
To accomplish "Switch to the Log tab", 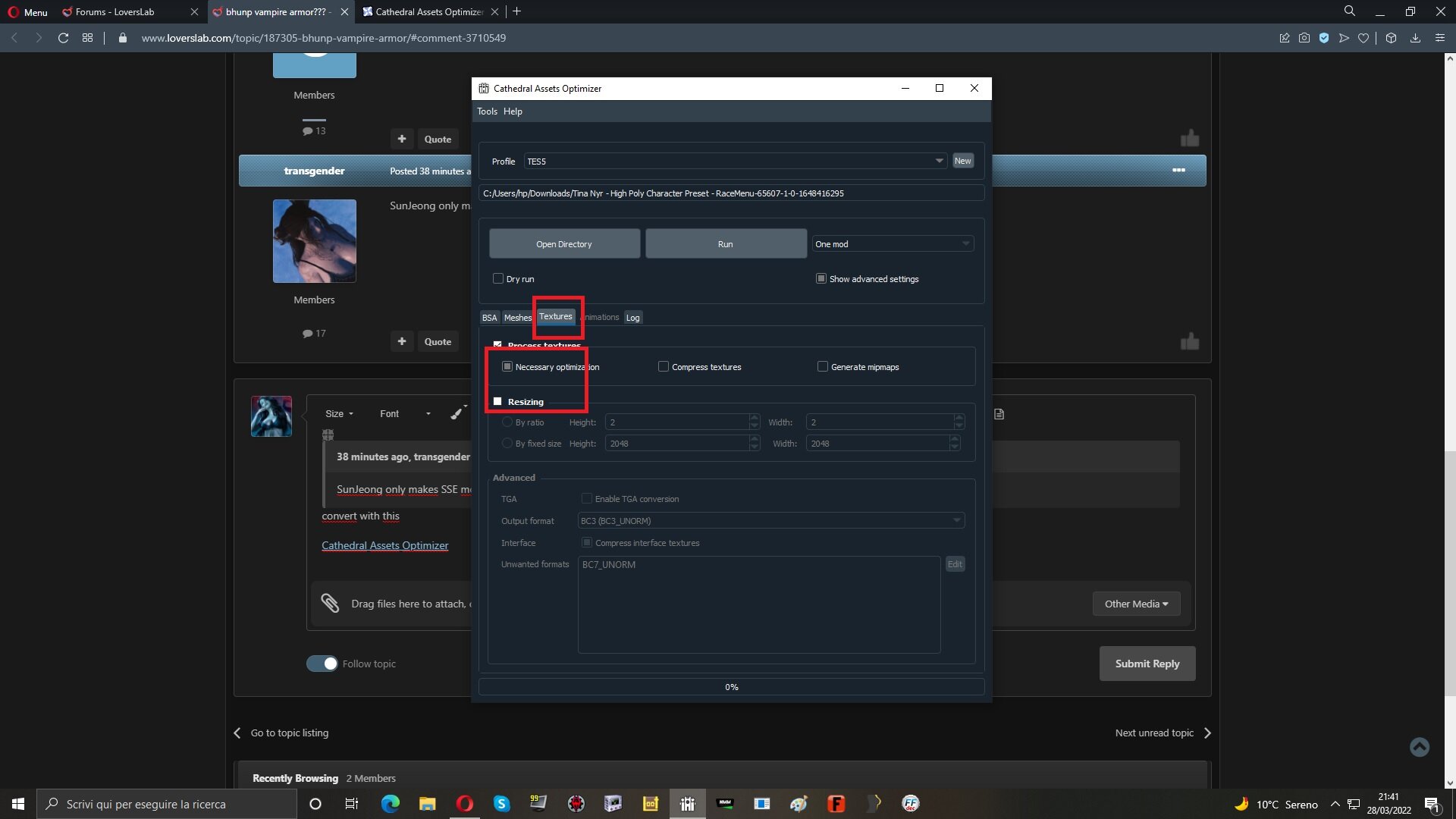I will [x=632, y=318].
